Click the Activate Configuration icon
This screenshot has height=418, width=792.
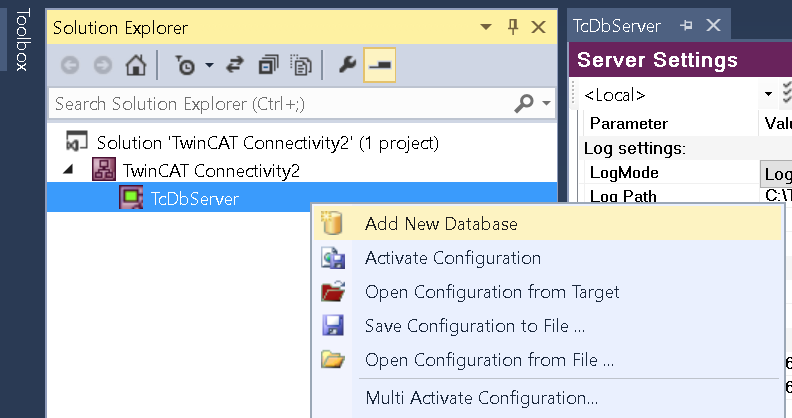point(333,258)
